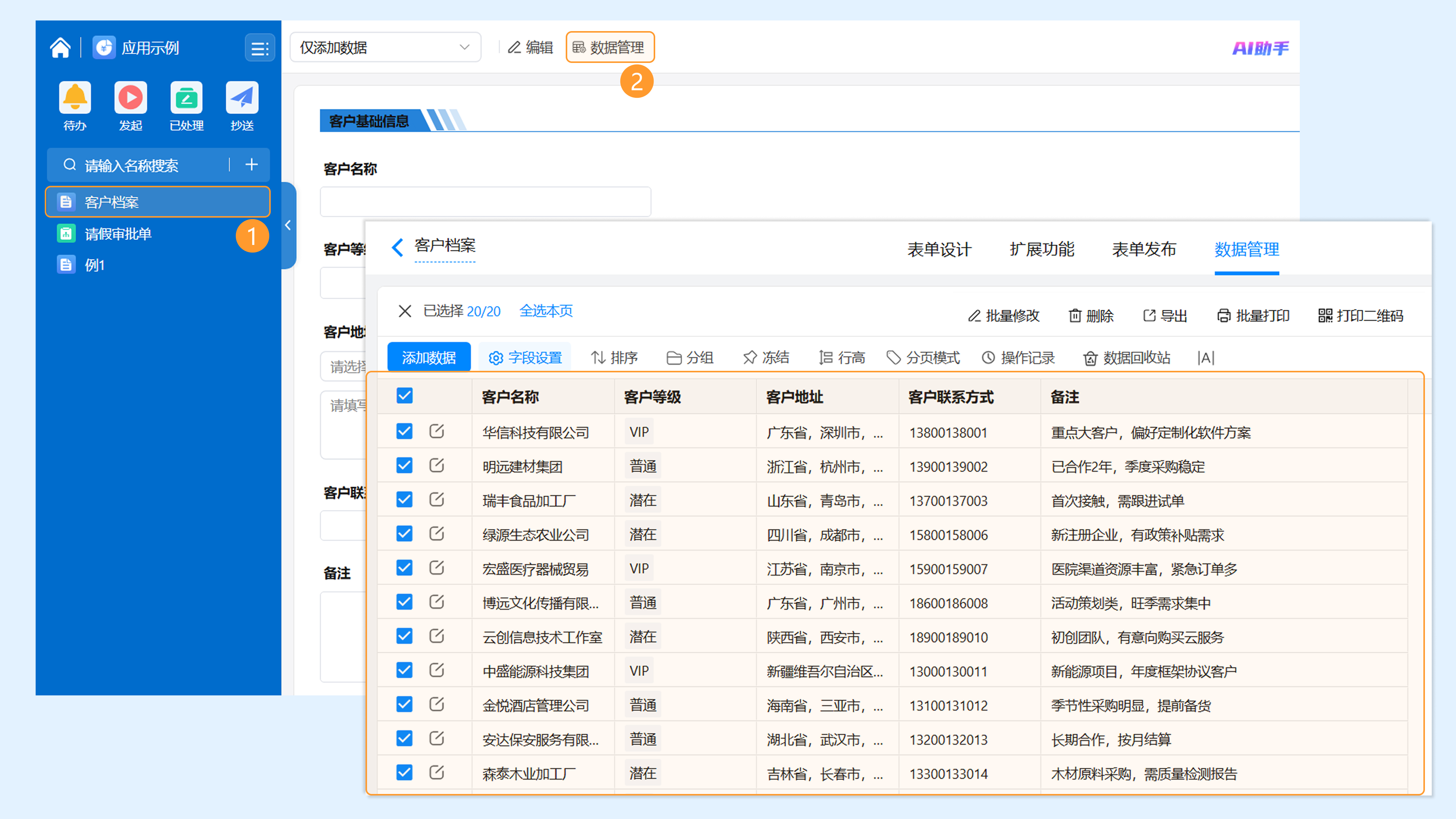
Task: Open the 仅添加数据 dropdown
Action: pos(386,47)
